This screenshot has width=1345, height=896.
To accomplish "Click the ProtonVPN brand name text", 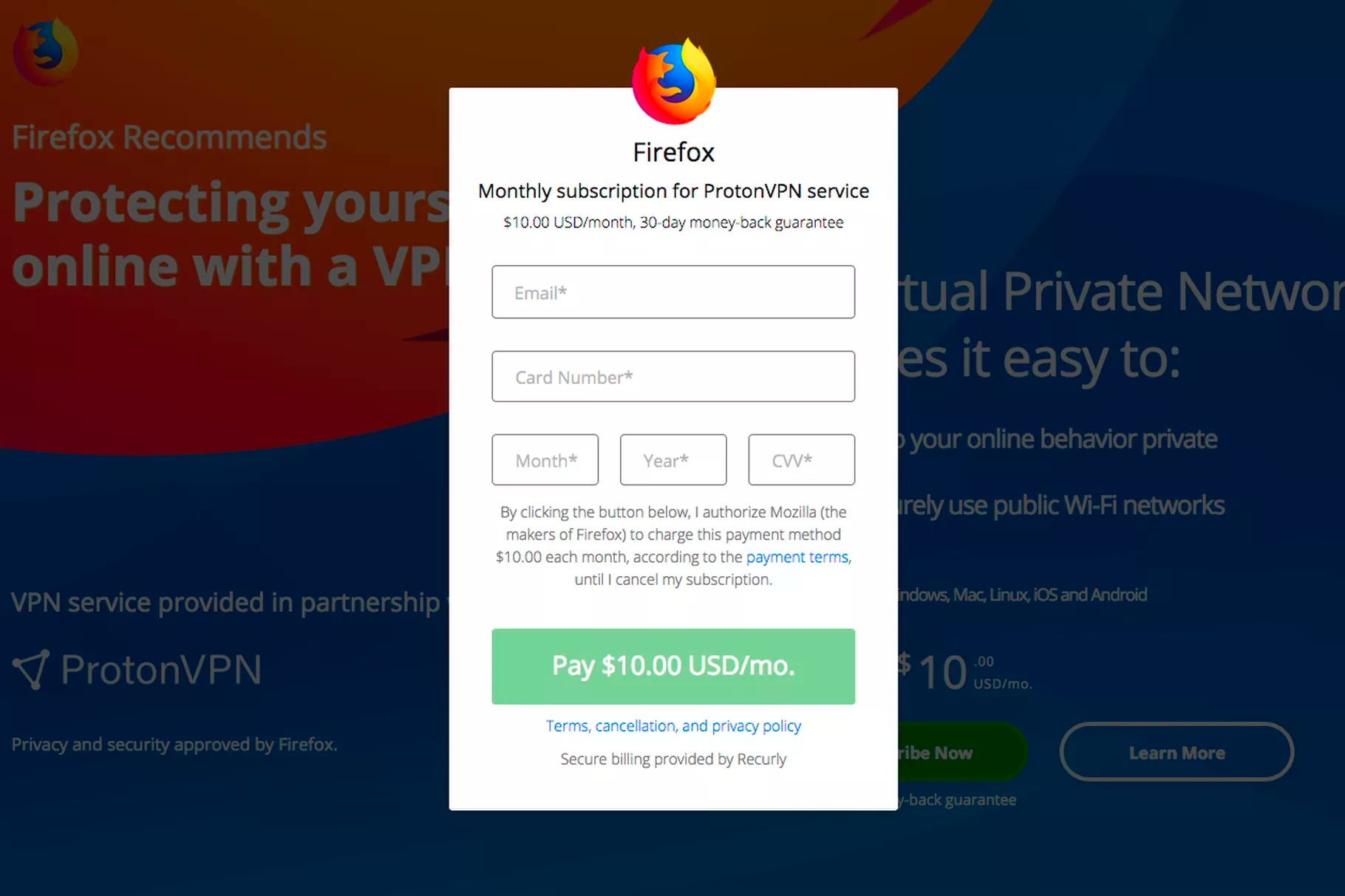I will [161, 670].
